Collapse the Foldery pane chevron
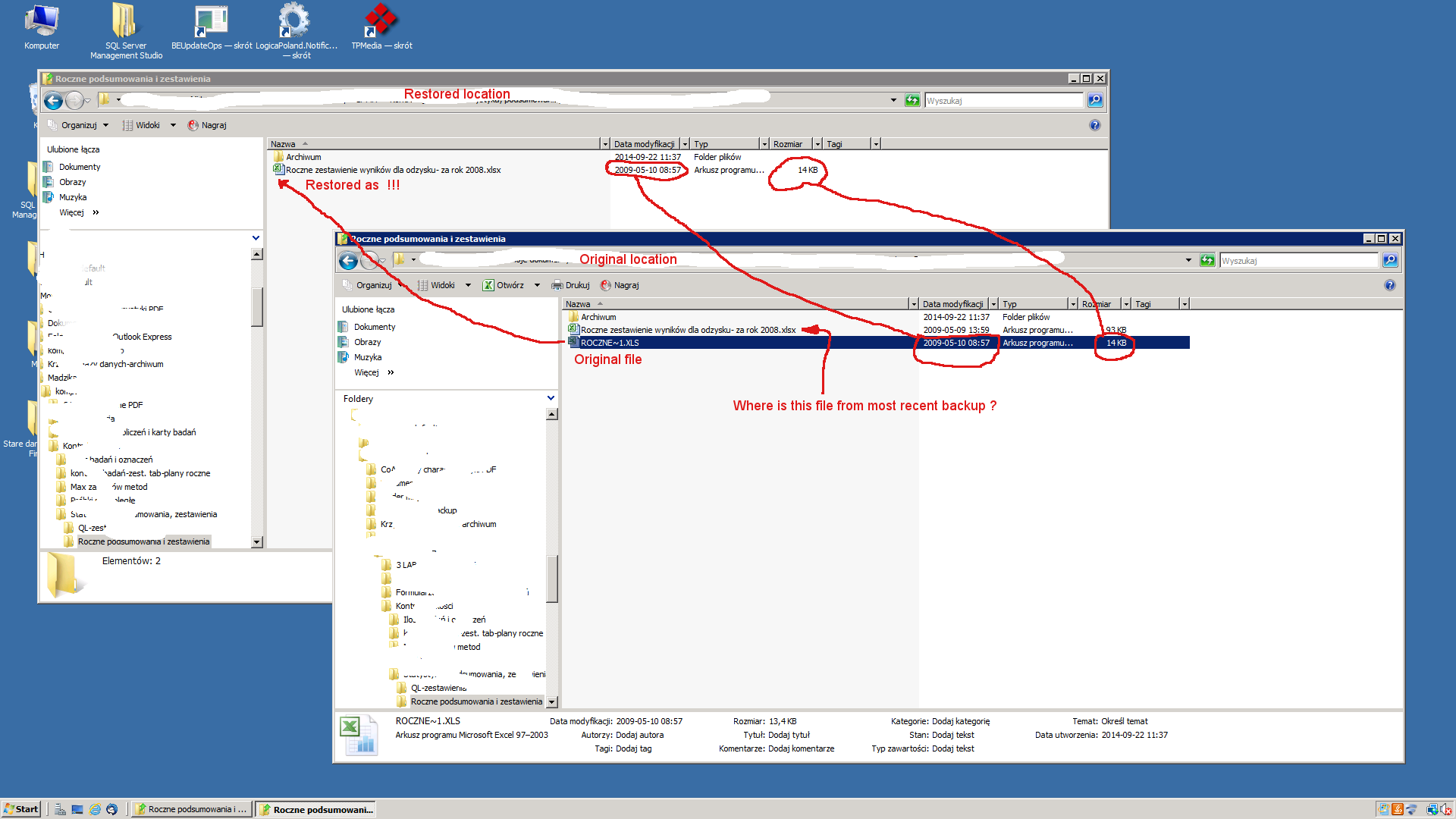The height and width of the screenshot is (819, 1456). [x=551, y=398]
